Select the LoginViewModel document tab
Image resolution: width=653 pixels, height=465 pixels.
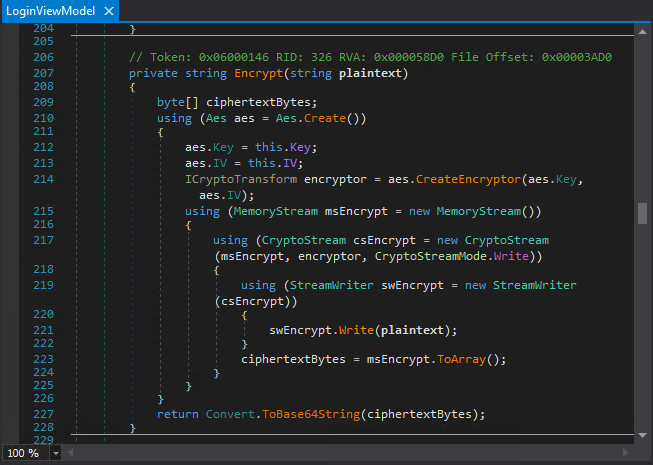coord(50,10)
